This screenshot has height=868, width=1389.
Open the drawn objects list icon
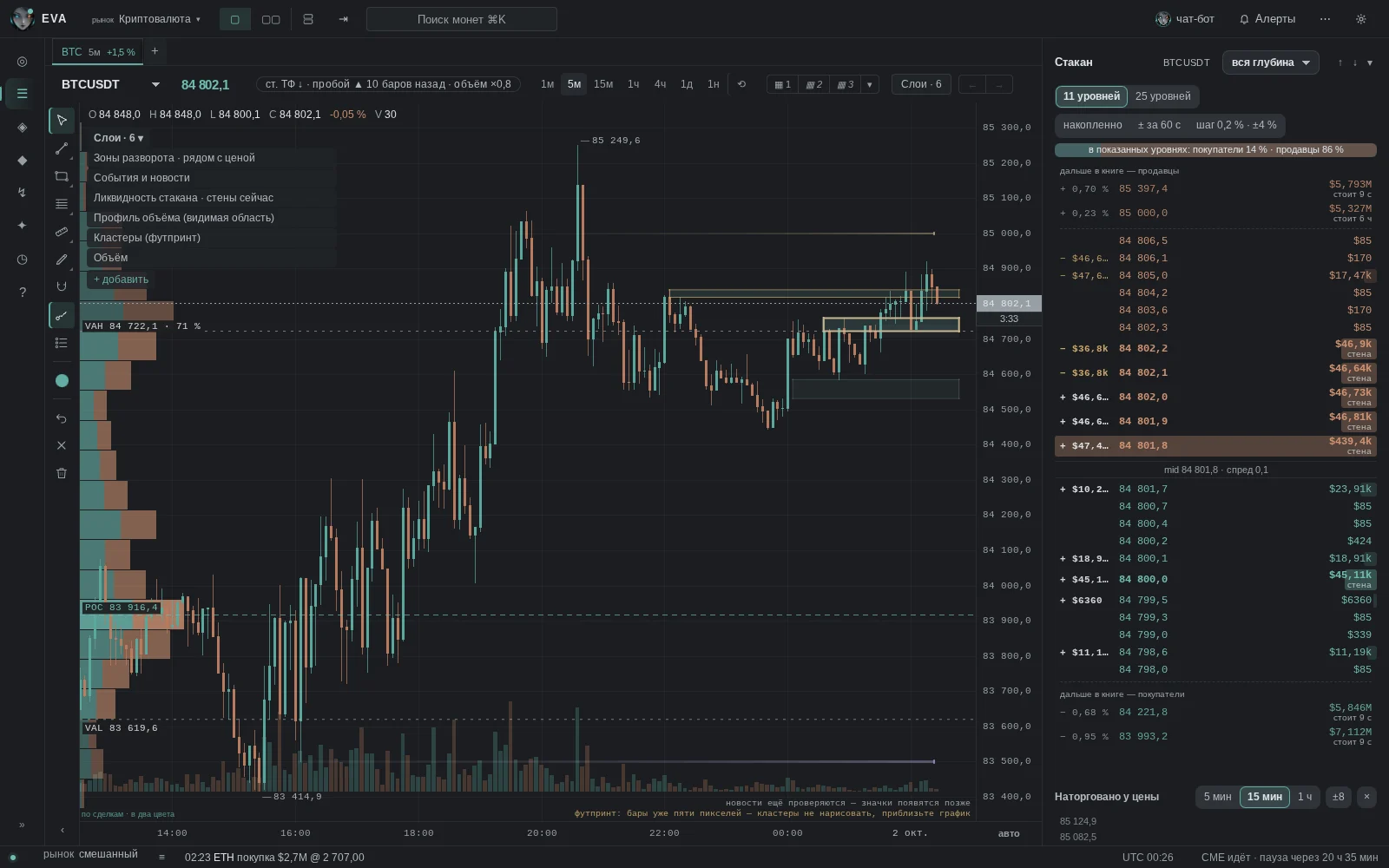[62, 343]
